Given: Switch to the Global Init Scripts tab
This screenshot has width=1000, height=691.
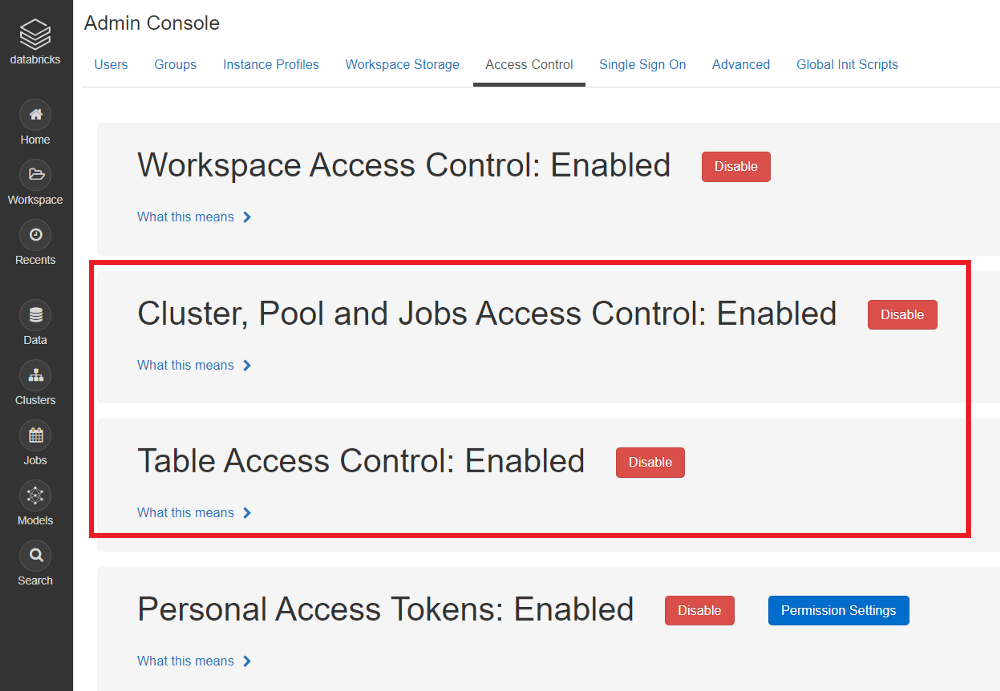Looking at the screenshot, I should pos(847,64).
